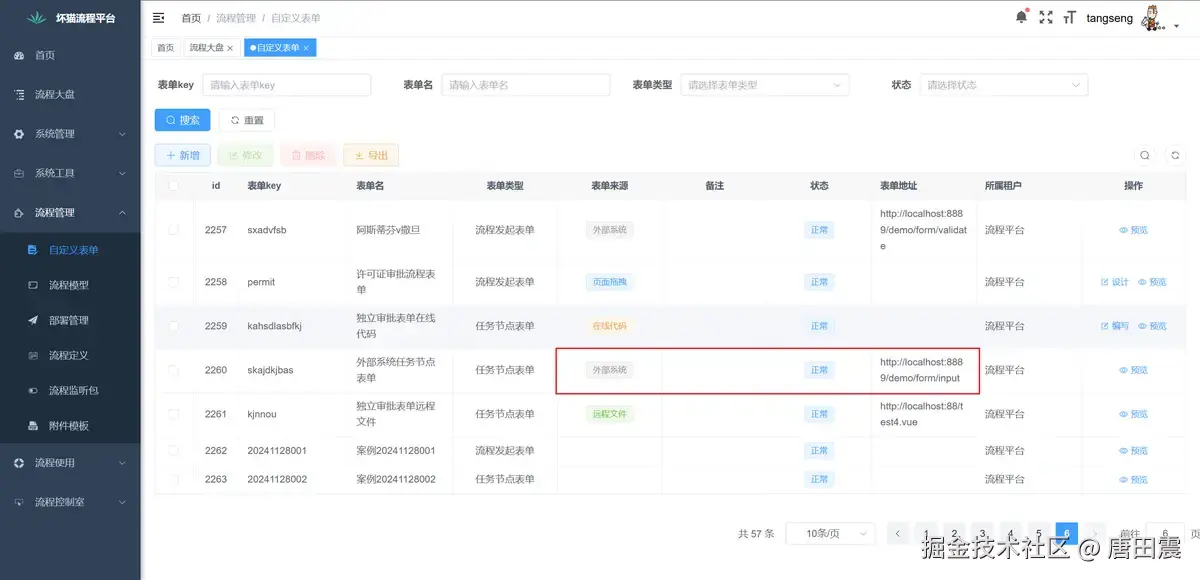Screen dimensions: 1200x580
Task: Click the 新增 button
Action: (182, 155)
